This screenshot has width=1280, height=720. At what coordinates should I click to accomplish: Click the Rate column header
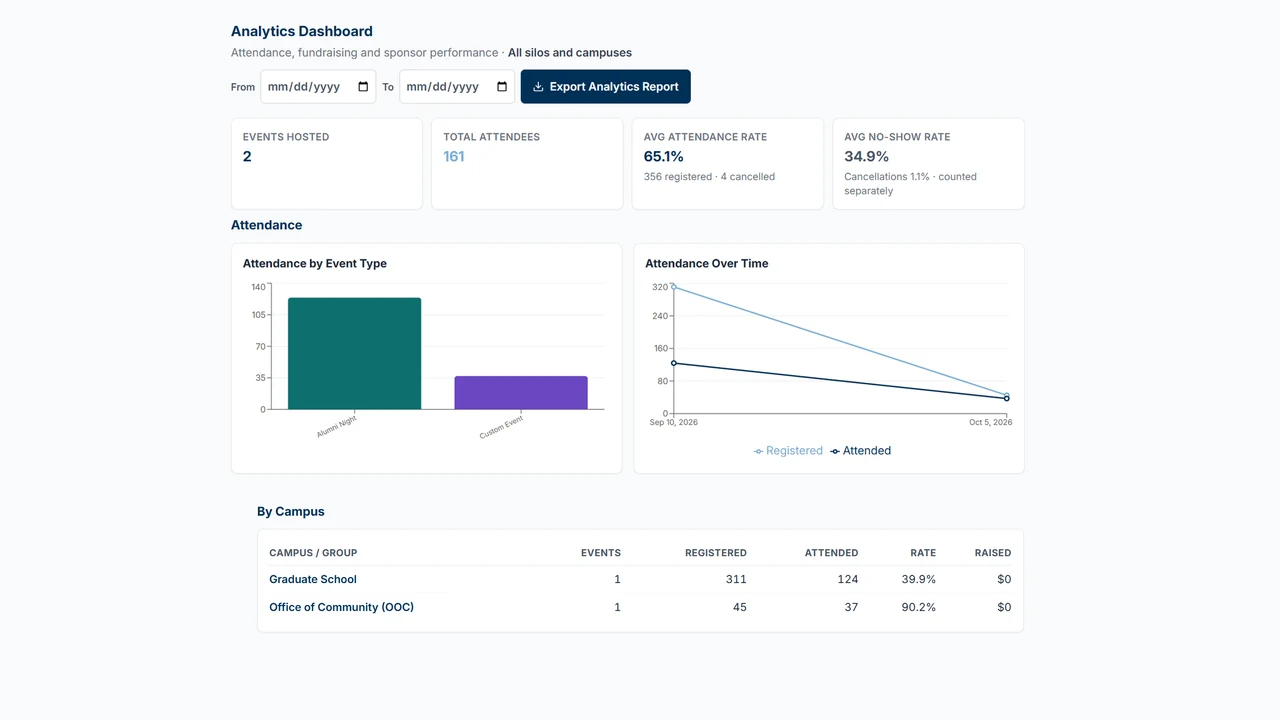click(923, 553)
